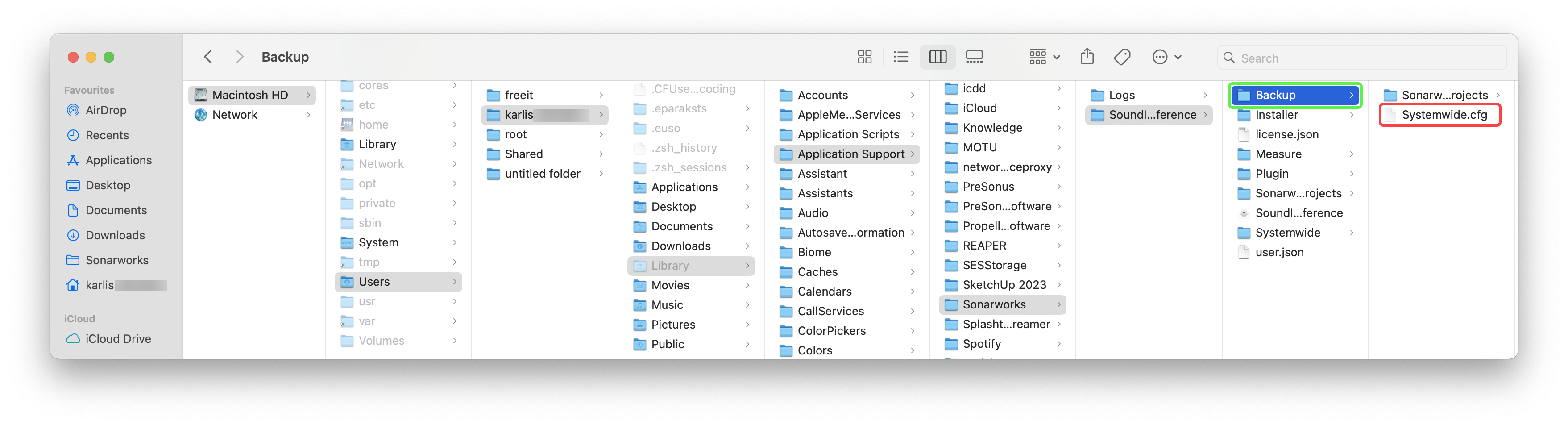Screen dimensions: 1568x425
Task: Open Downloads from the Favourites sidebar
Action: tap(115, 235)
